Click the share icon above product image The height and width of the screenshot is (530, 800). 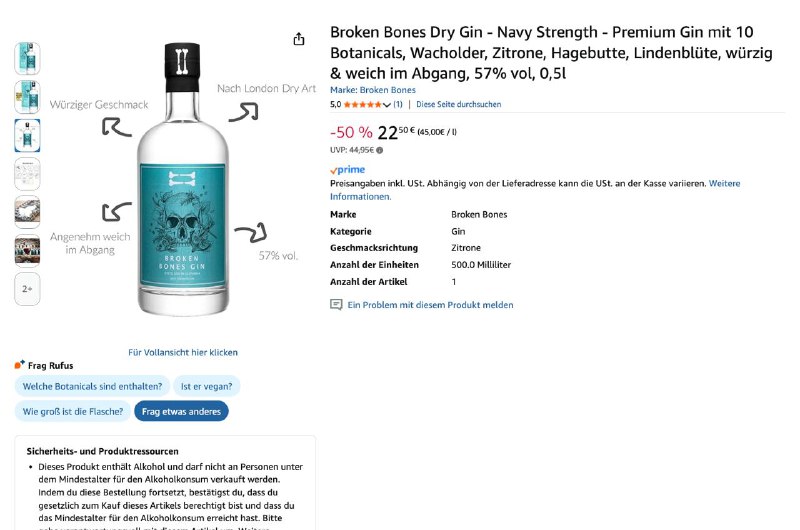[x=299, y=39]
